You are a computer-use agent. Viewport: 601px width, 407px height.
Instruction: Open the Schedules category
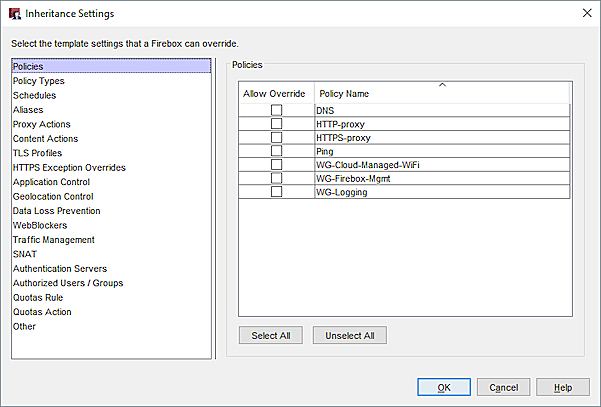point(35,96)
